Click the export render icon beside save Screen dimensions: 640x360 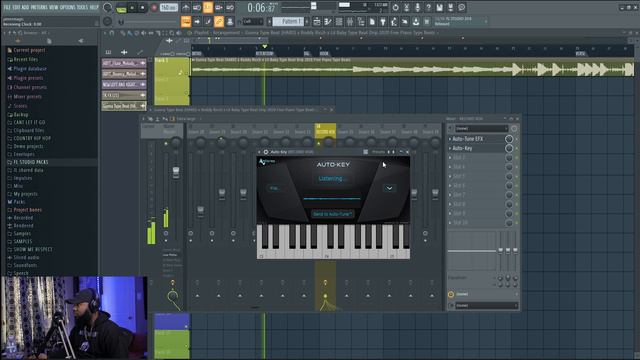[x=450, y=7]
